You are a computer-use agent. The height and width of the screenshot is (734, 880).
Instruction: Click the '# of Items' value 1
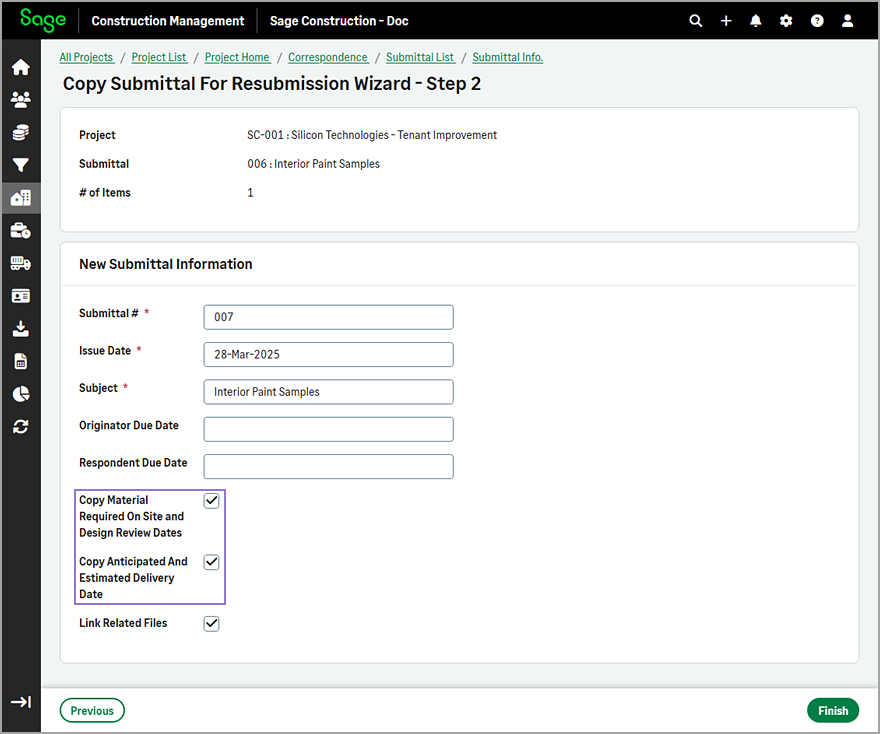coord(250,193)
